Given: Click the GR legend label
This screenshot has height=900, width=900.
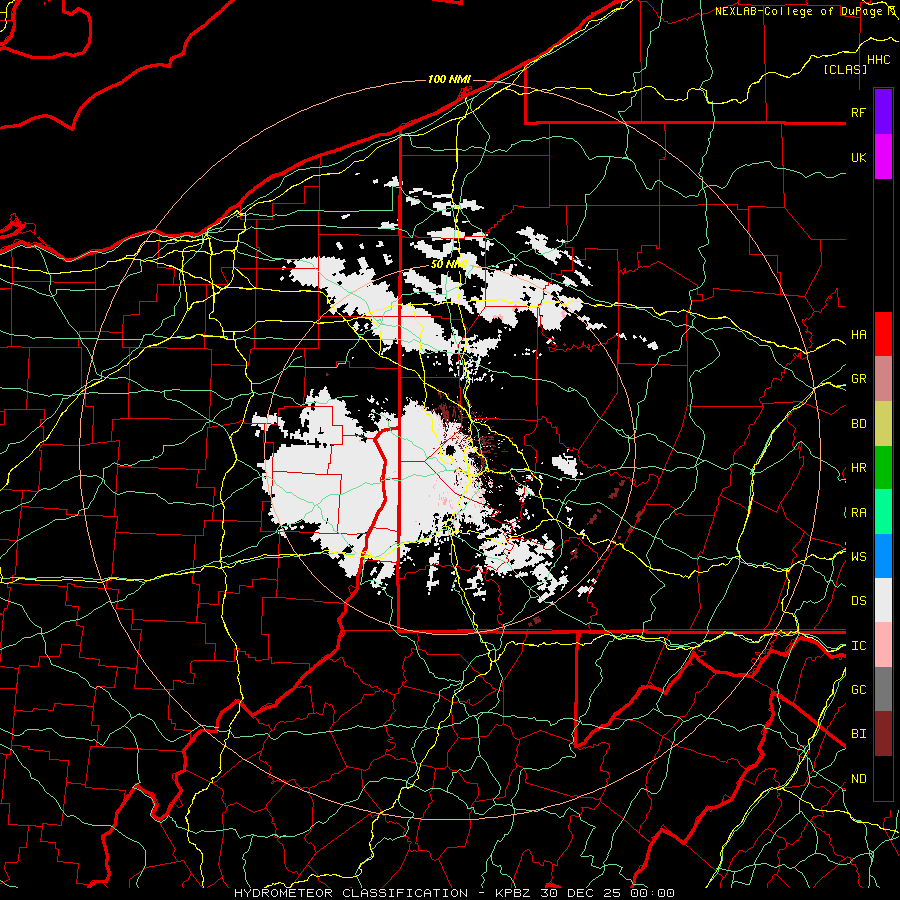Looking at the screenshot, I should [858, 379].
